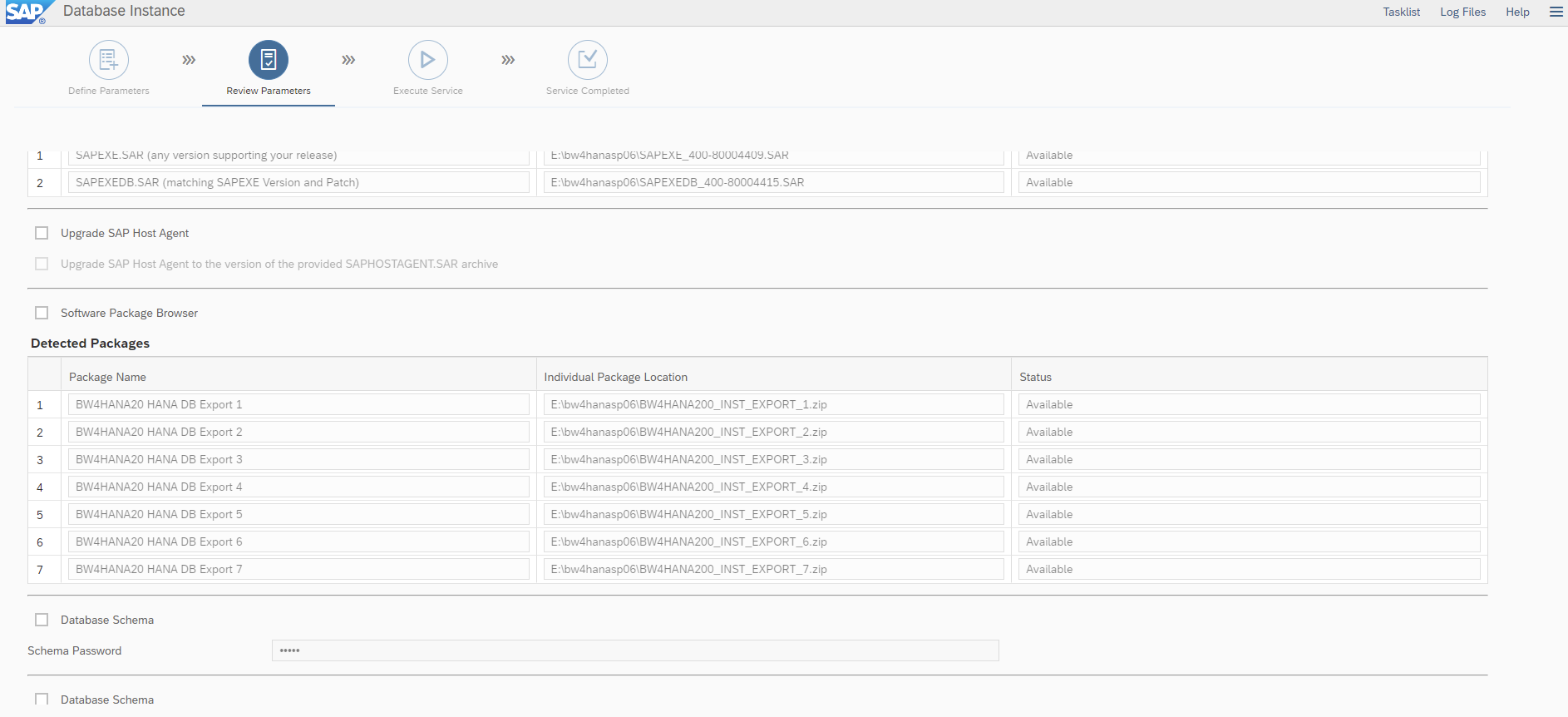Click BW4HANA20 HANA DB Export 1 field
The width and height of the screenshot is (1568, 717).
coord(298,404)
